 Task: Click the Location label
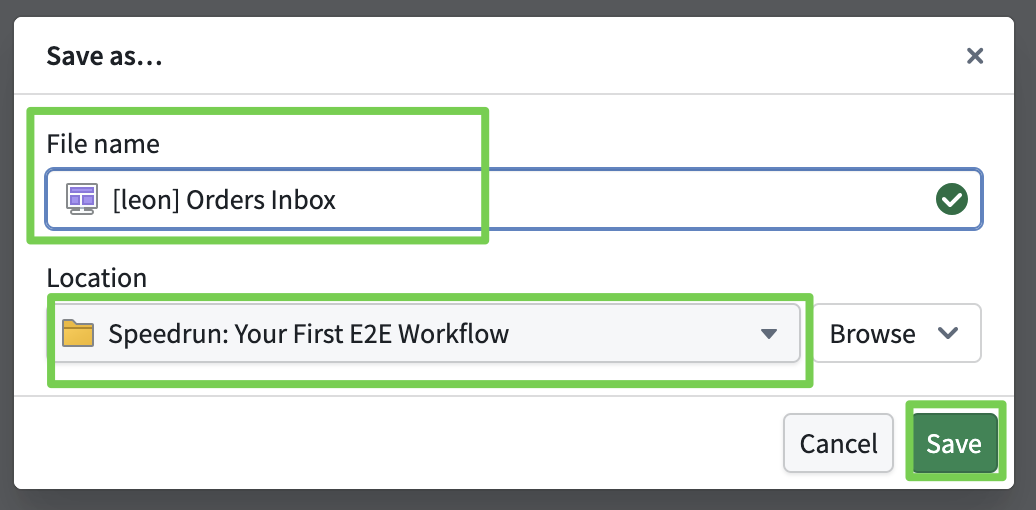(96, 278)
